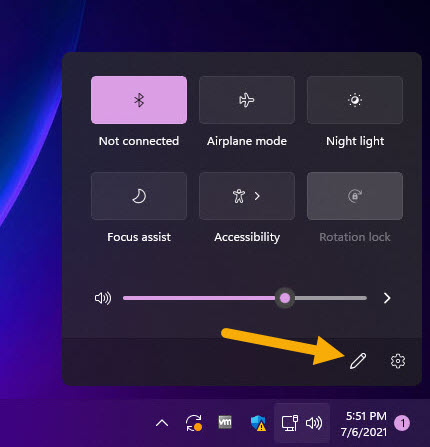This screenshot has width=430, height=447.
Task: Open the Accessibility quick settings tile
Action: 247,196
